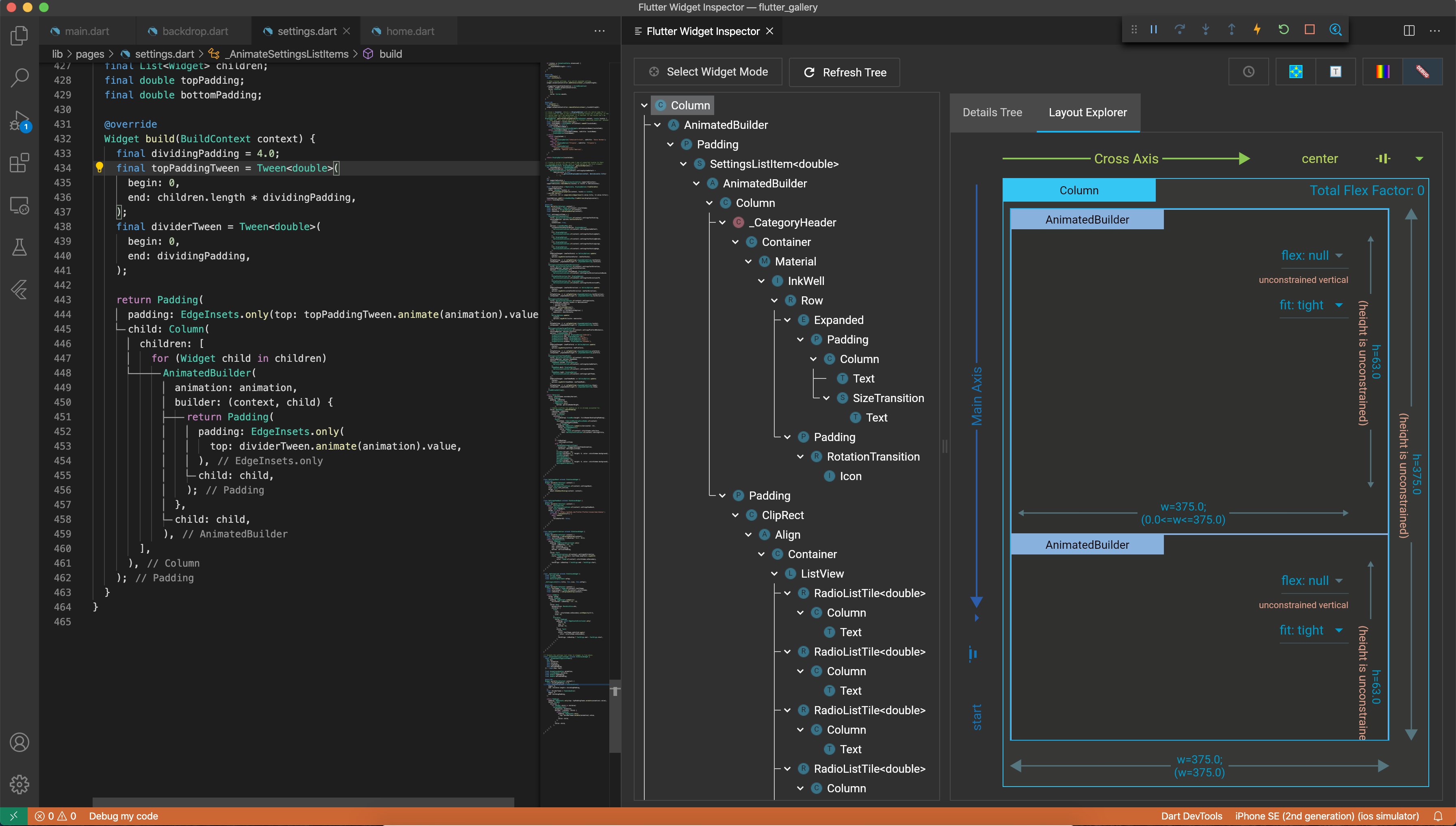Trigger Flutter Hot Reload lightning icon
Screen dimensions: 1456x826
pyautogui.click(x=1257, y=30)
